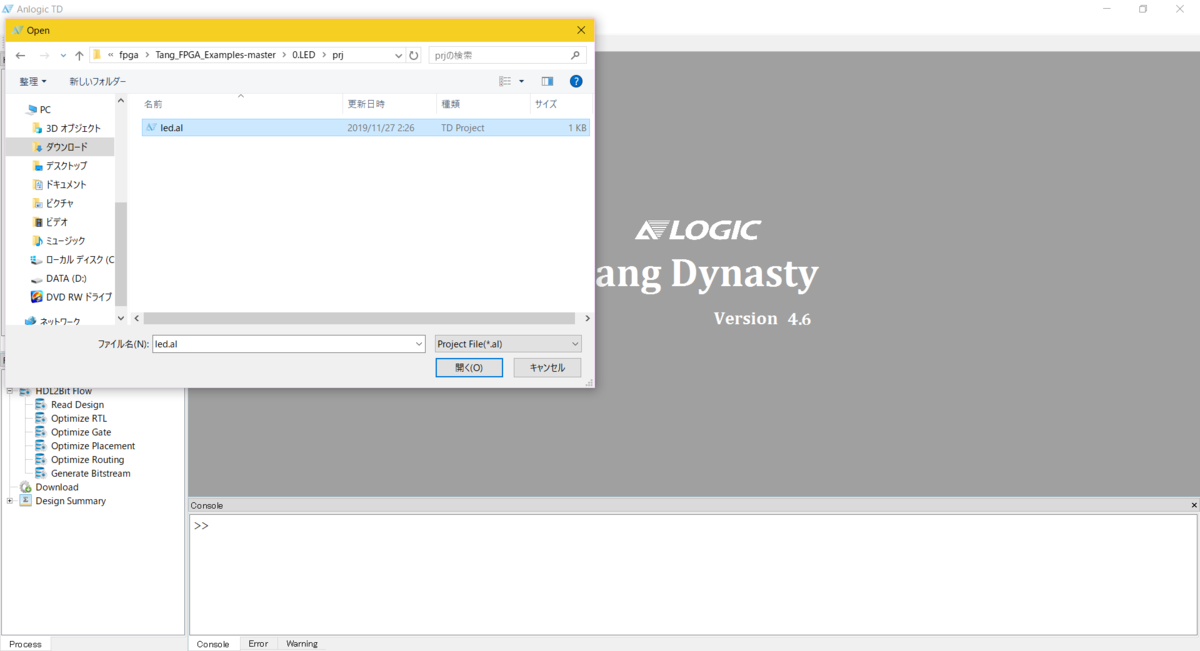Change the file view layout icon
Image resolution: width=1200 pixels, height=651 pixels.
click(x=505, y=81)
